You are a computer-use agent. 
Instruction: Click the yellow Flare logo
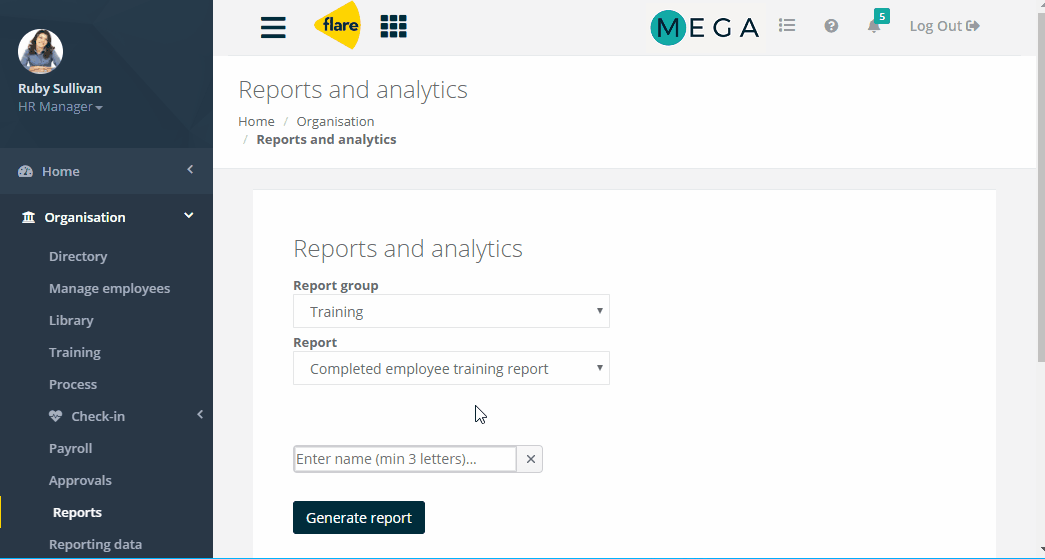coord(338,25)
